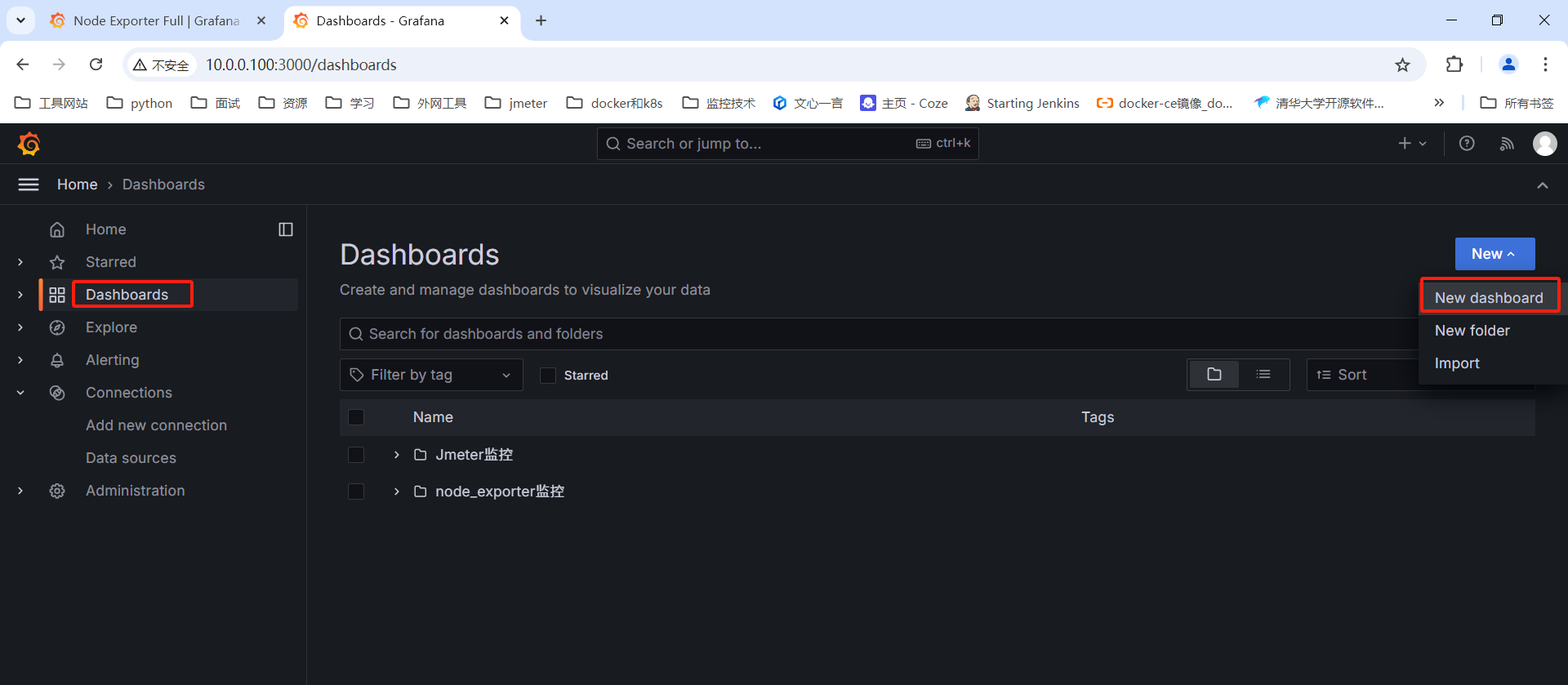Open the Chrome tab search dropdown
1568x685 pixels.
pos(20,20)
